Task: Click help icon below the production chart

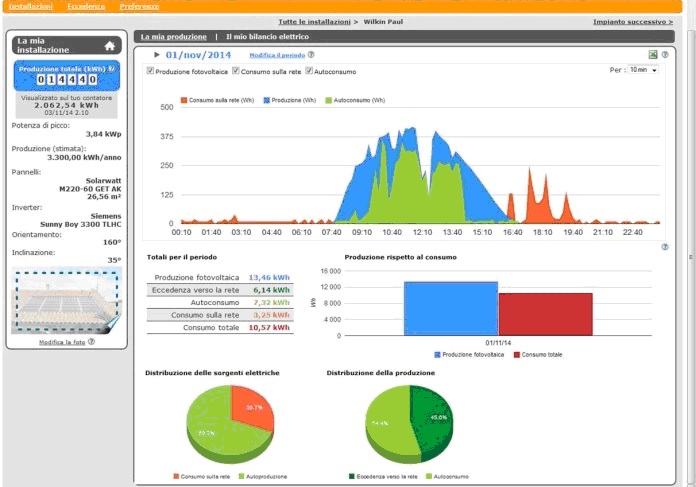Action: (664, 247)
